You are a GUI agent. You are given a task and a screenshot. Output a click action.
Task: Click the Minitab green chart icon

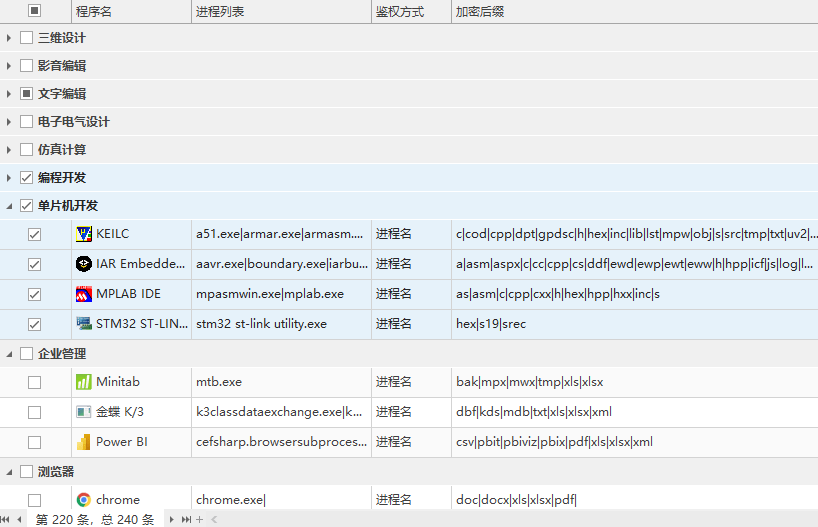[x=83, y=382]
